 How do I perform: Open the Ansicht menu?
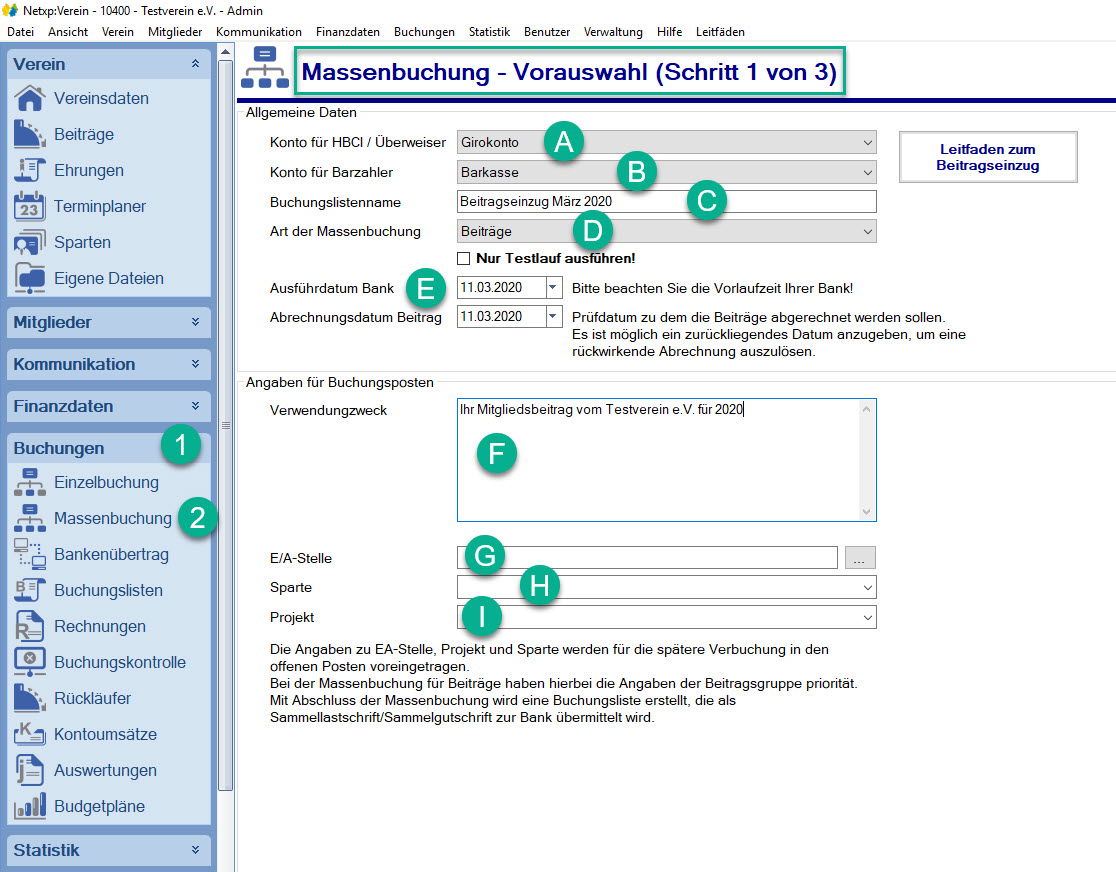[x=68, y=32]
